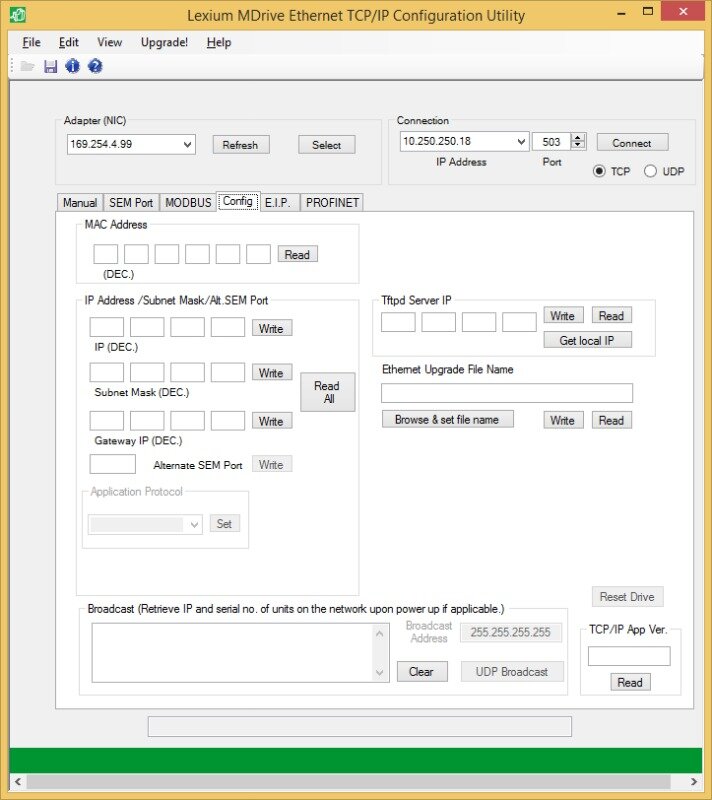This screenshot has width=712, height=800.
Task: Click the horizontal scrollbar left arrow
Action: click(18, 781)
